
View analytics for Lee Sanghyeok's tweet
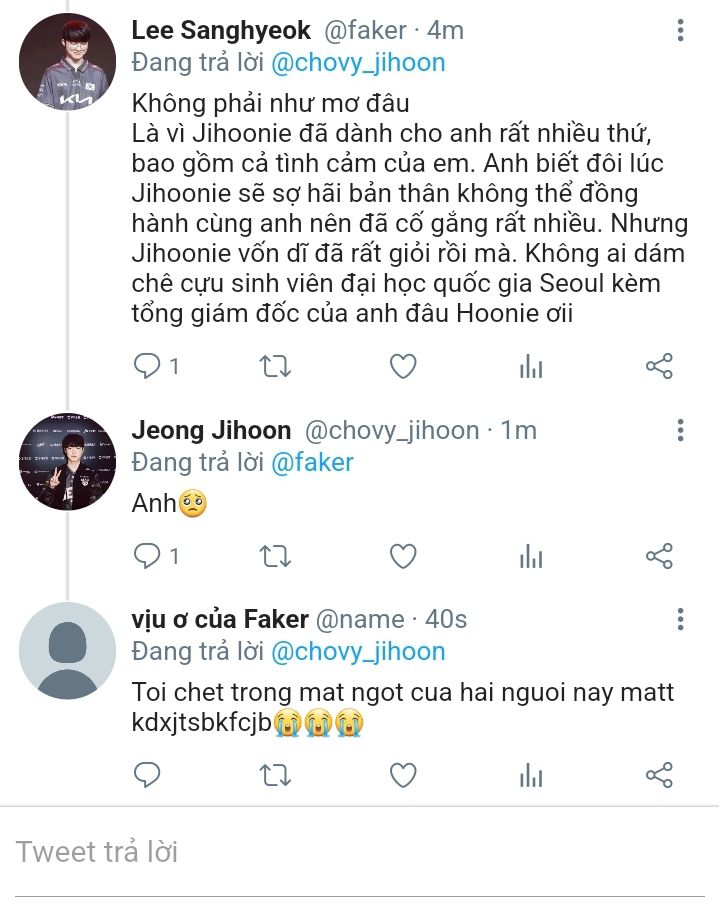(531, 367)
